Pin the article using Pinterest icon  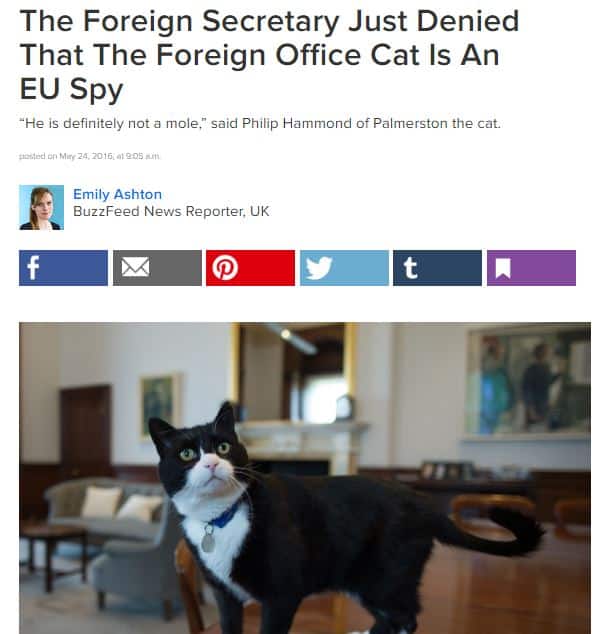click(x=250, y=268)
